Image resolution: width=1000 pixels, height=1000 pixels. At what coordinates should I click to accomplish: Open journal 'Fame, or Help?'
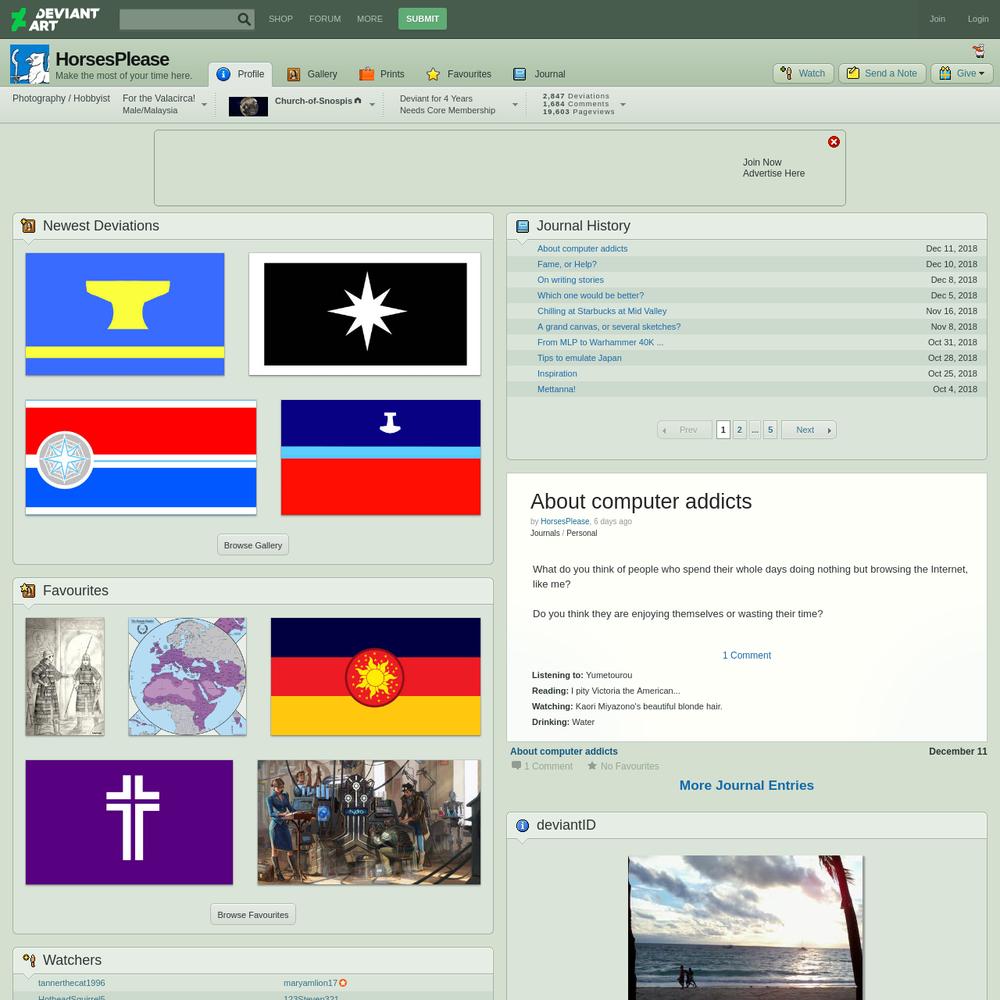pyautogui.click(x=566, y=264)
